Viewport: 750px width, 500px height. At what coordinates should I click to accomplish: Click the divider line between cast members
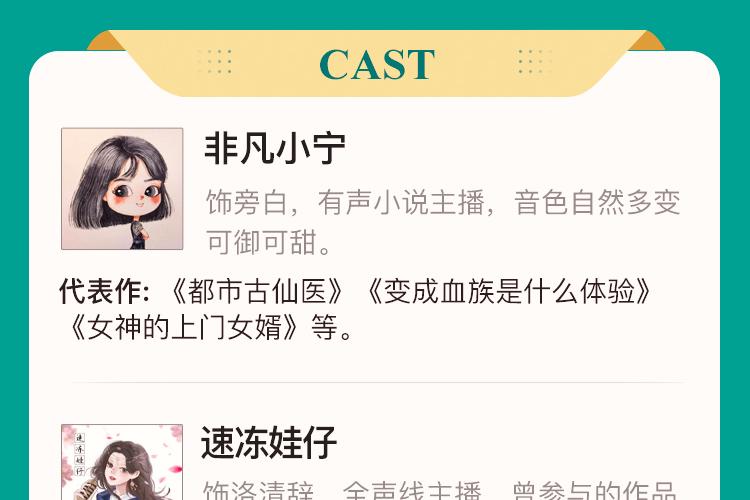pos(378,382)
